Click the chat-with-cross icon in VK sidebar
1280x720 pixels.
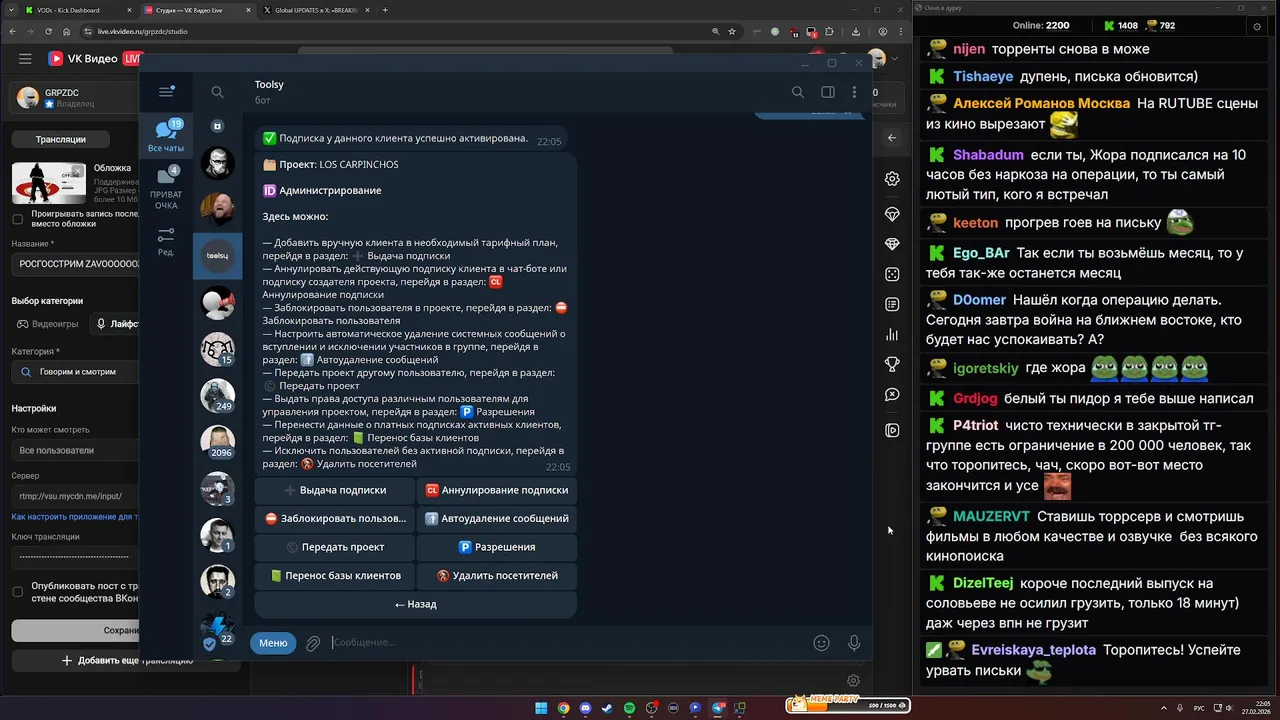[x=892, y=395]
